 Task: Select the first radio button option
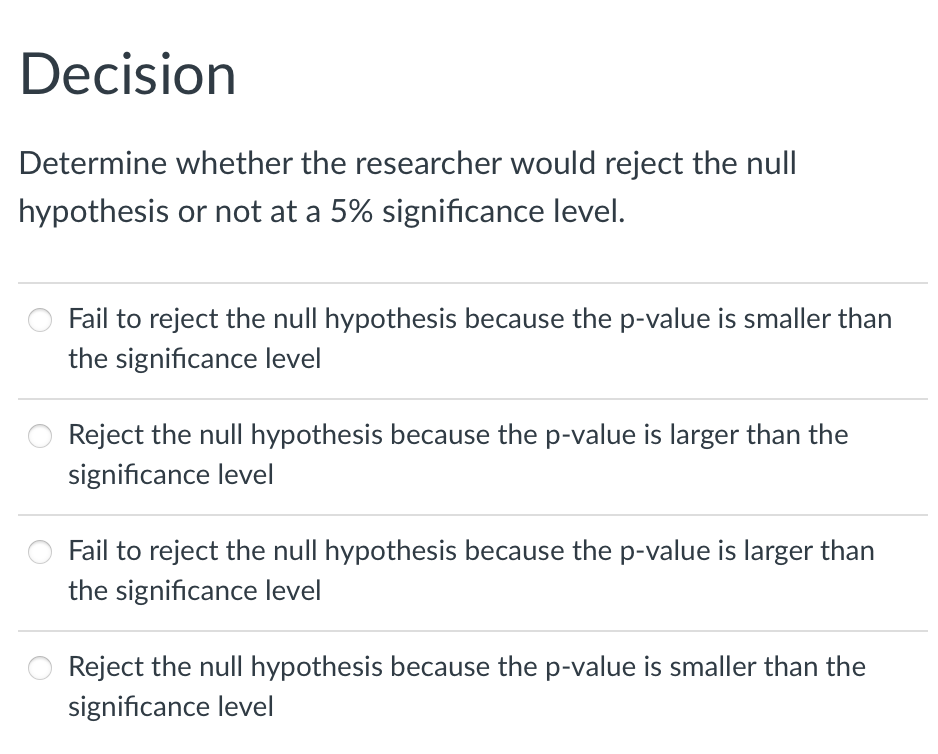pos(40,320)
